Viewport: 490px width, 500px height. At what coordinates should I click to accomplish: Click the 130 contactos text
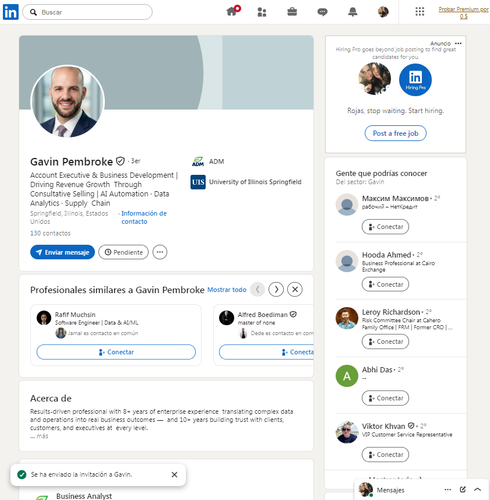pos(50,233)
